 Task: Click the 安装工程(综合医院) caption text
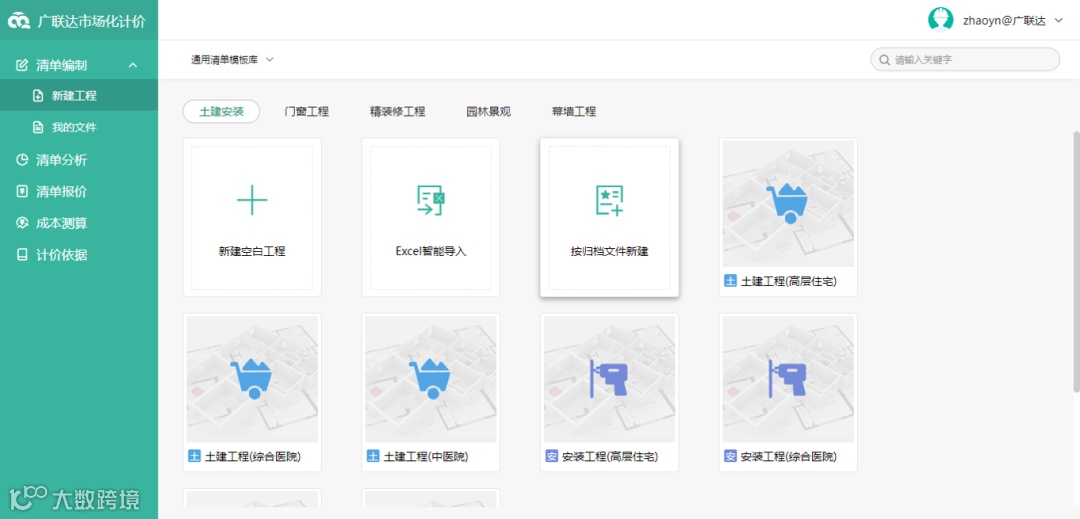(x=789, y=456)
